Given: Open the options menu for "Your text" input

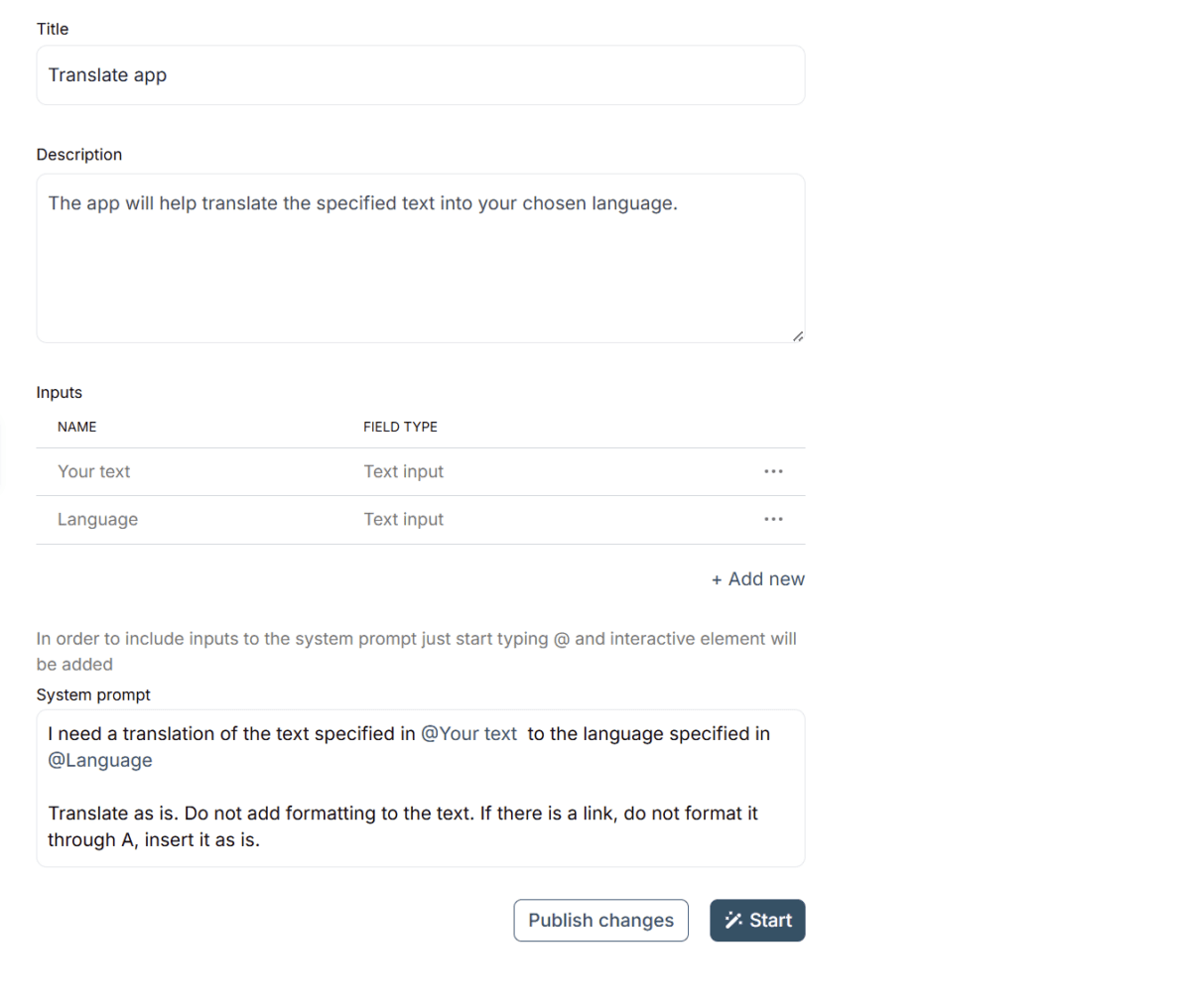Looking at the screenshot, I should [773, 471].
